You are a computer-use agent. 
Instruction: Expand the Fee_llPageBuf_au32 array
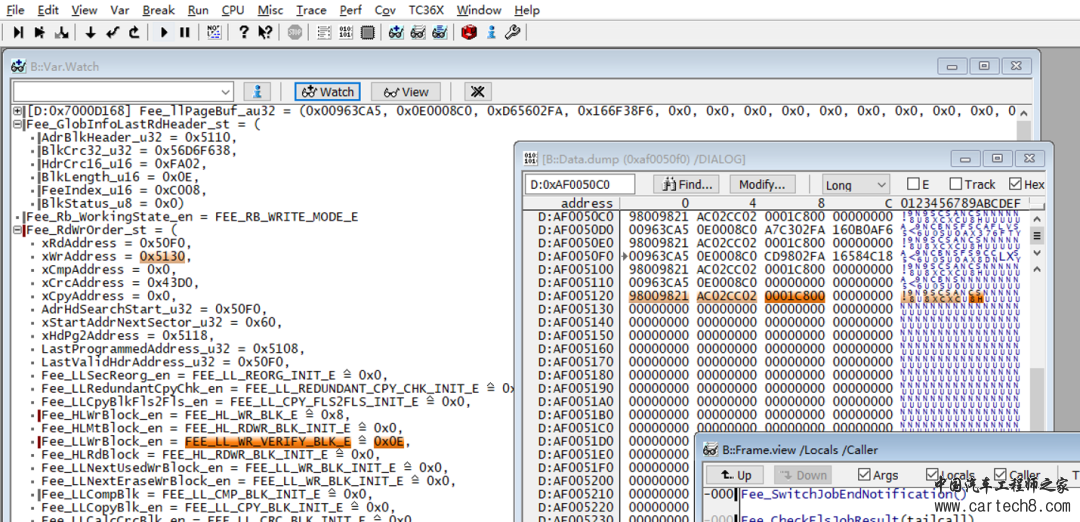(18, 111)
